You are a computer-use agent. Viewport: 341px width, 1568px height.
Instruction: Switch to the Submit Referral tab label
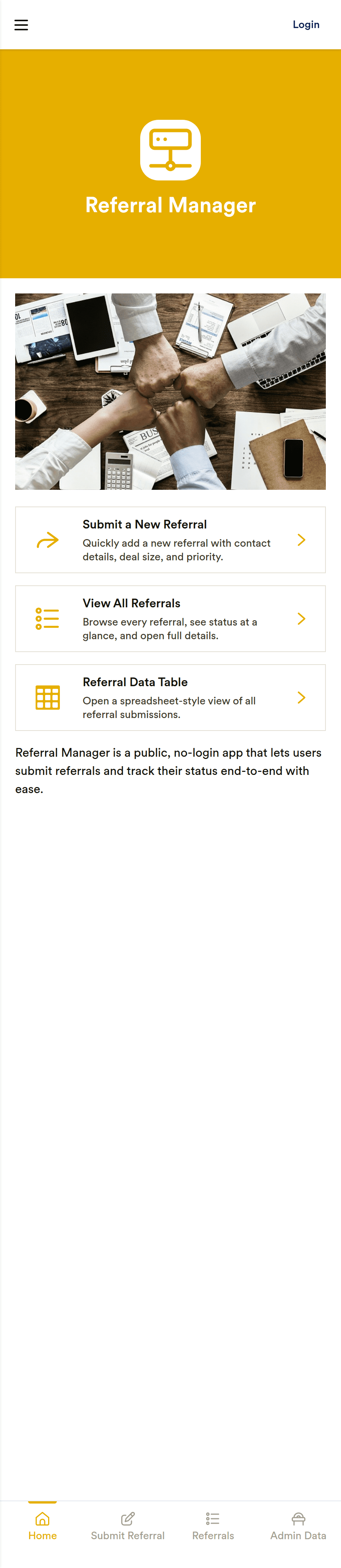point(128,1535)
